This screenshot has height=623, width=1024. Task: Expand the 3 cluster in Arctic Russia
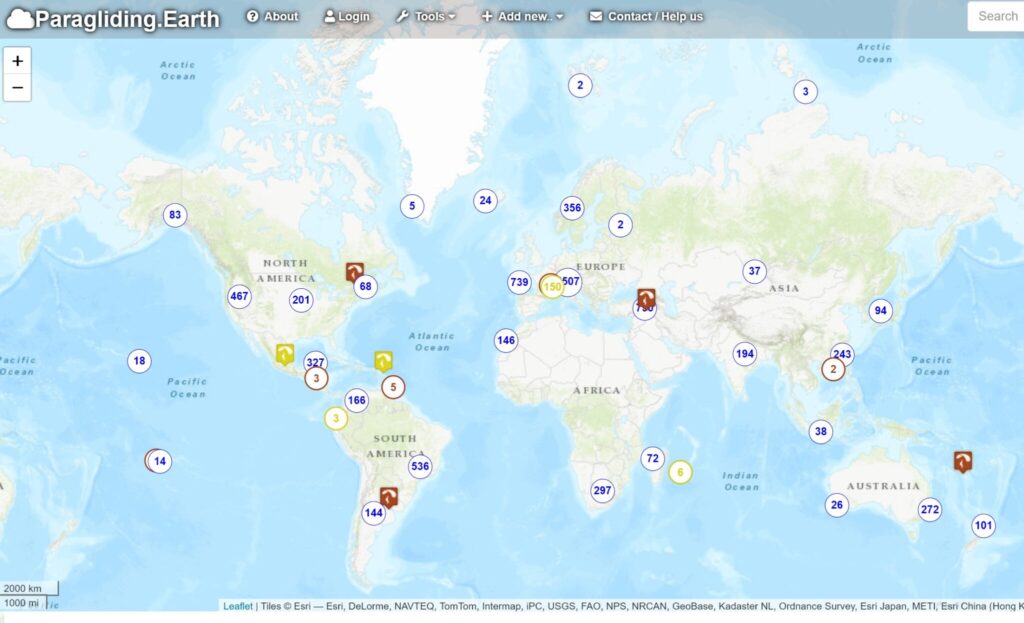tap(805, 92)
